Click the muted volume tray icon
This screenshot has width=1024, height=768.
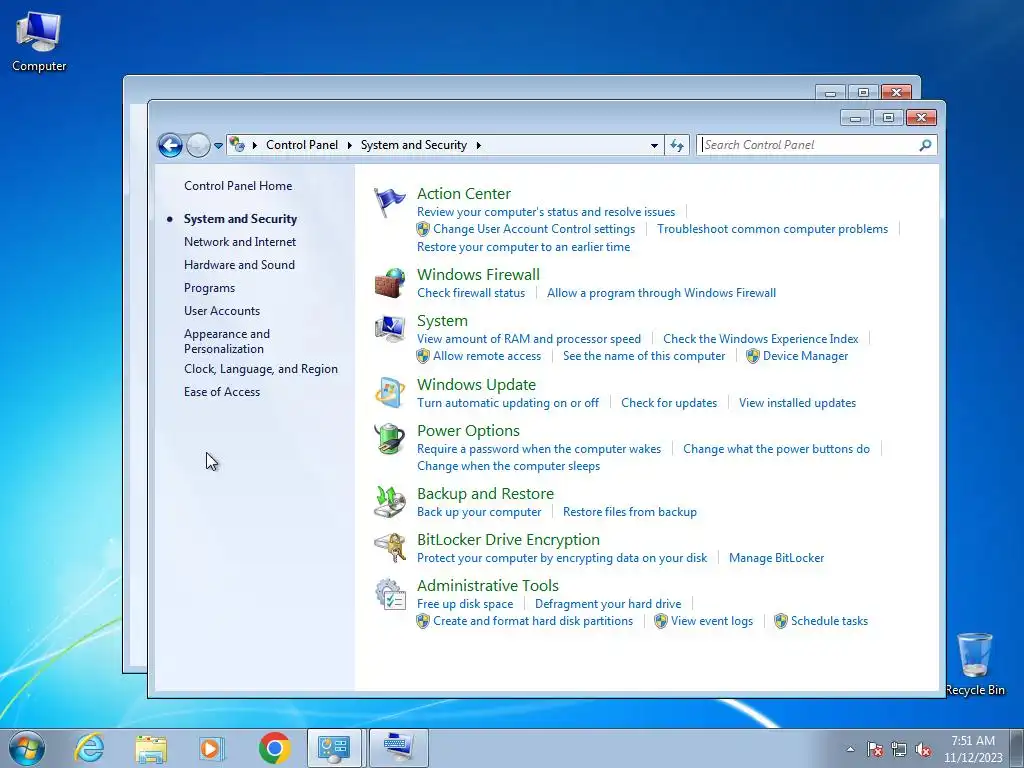point(923,749)
